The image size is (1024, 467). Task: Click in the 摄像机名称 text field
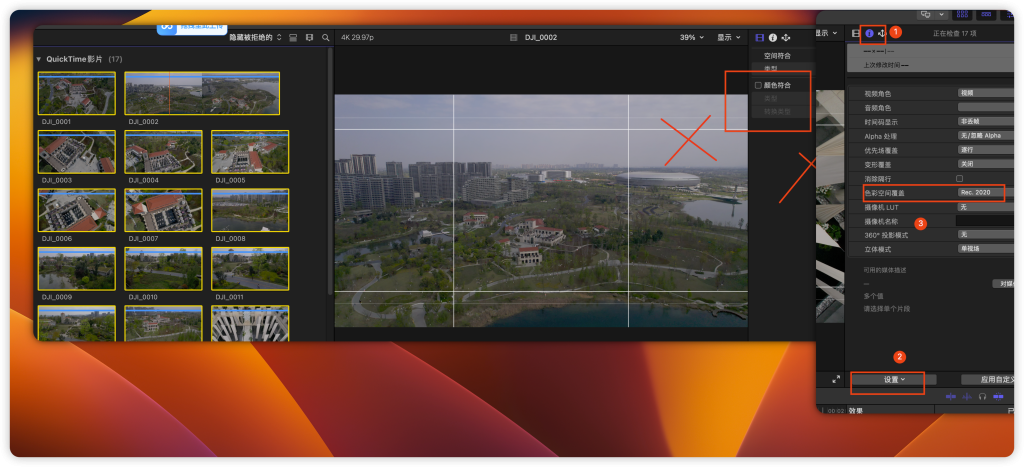985,221
